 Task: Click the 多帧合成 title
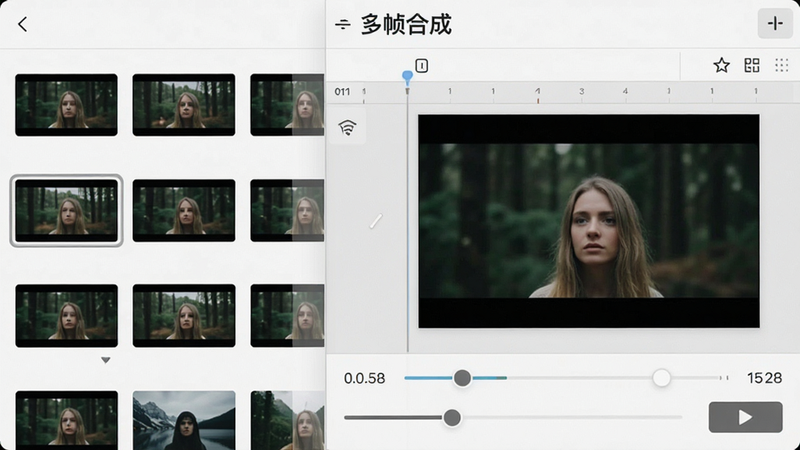(x=406, y=24)
